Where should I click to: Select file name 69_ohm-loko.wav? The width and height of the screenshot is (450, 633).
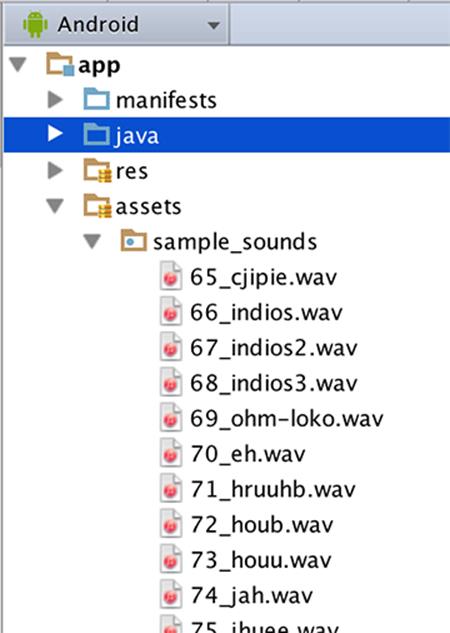(x=287, y=419)
